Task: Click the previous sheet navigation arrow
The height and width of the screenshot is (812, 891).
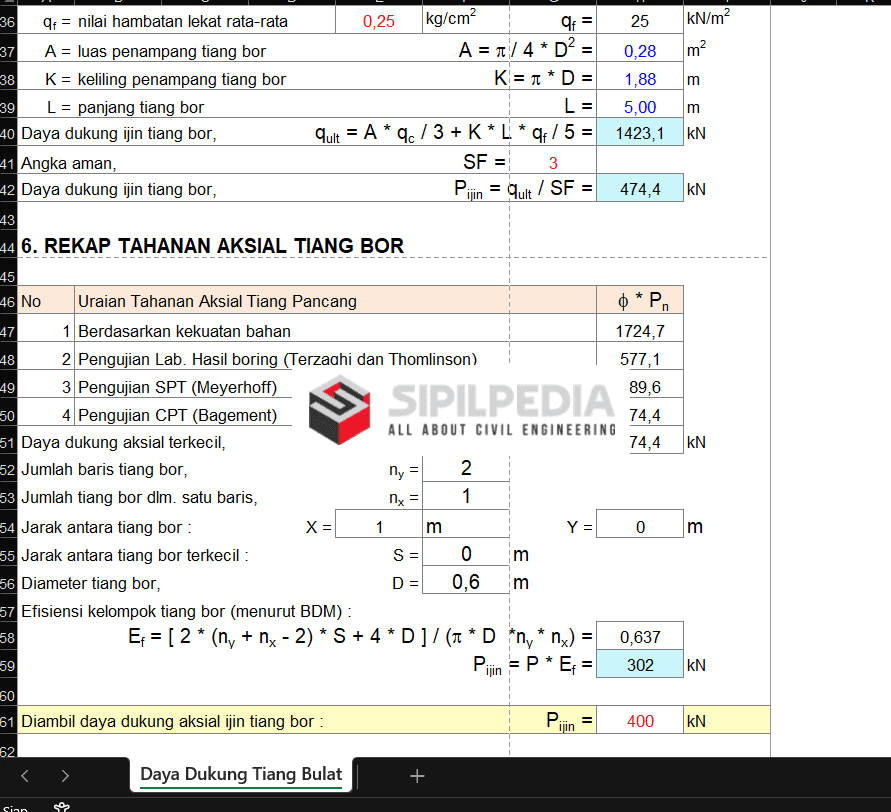Action: coord(25,775)
